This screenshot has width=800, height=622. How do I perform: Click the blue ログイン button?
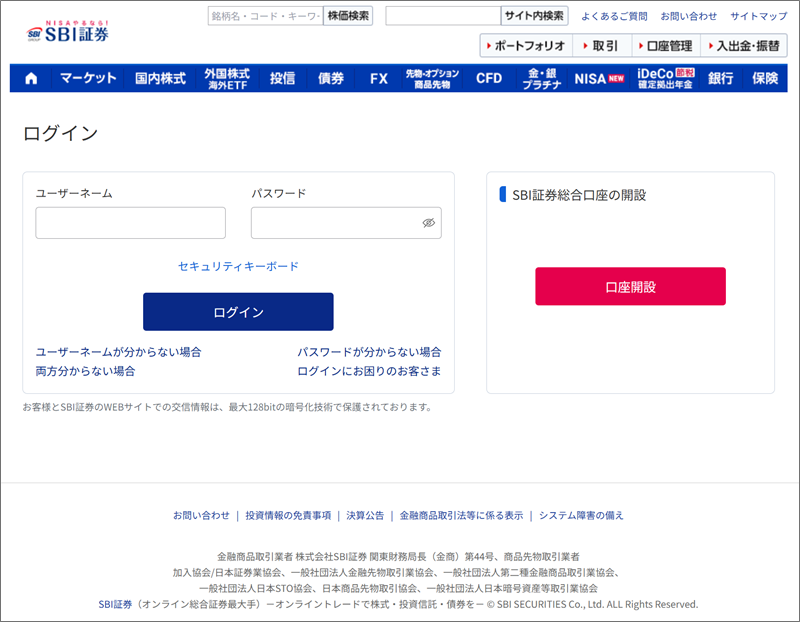point(238,312)
